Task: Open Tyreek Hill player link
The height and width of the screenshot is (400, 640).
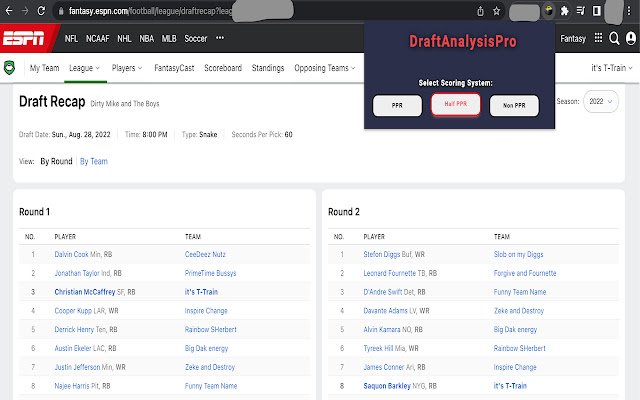Action: click(378, 348)
